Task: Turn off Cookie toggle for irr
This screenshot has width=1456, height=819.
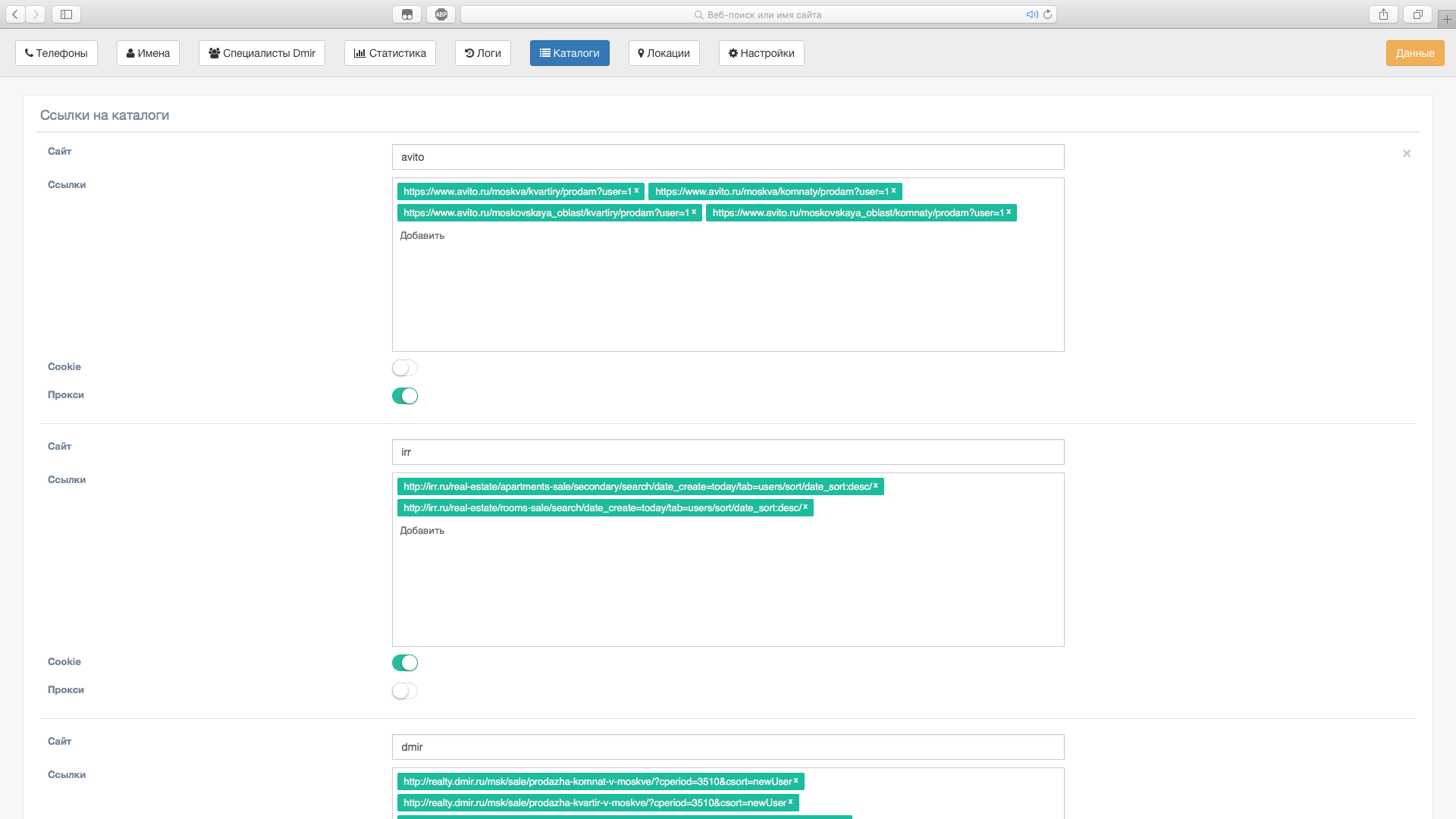Action: [x=404, y=663]
